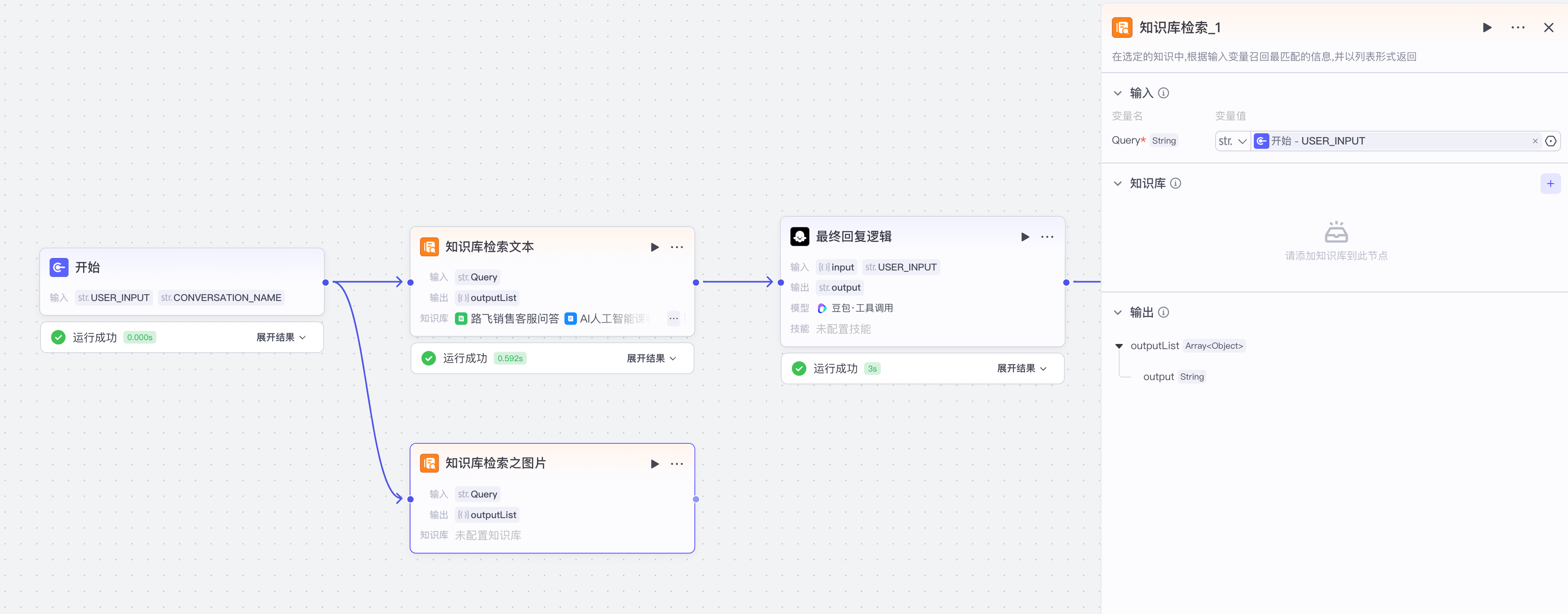Close the 知识库检索_1 side panel
The width and height of the screenshot is (1568, 614).
1549,28
